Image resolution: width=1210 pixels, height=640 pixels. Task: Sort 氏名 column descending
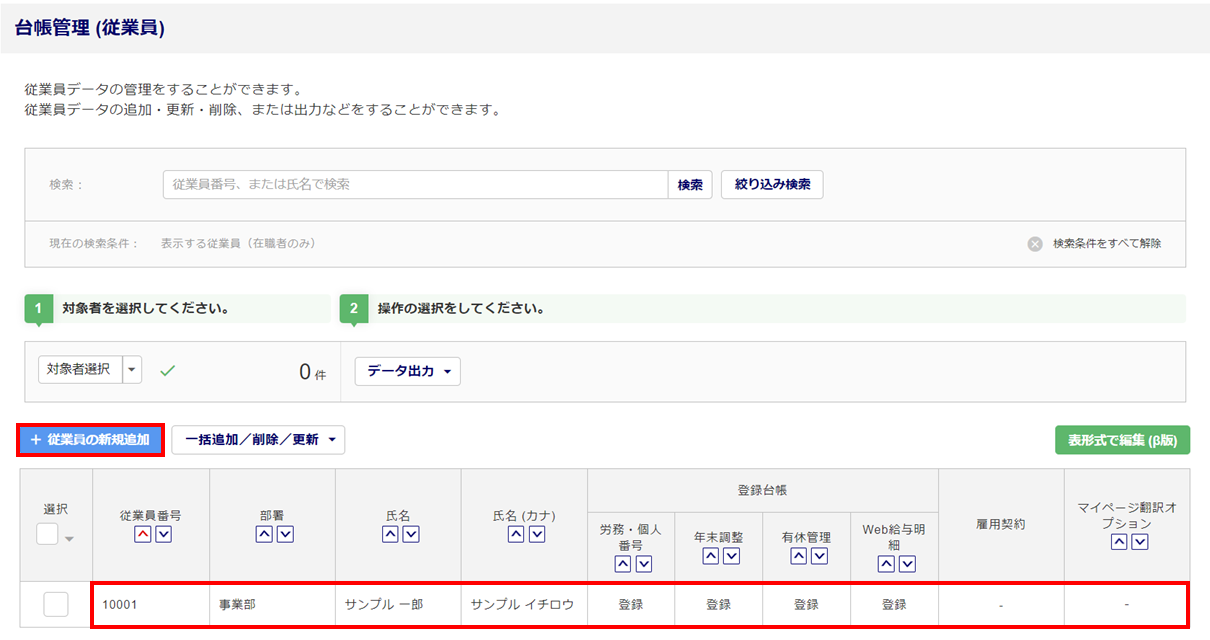point(411,535)
